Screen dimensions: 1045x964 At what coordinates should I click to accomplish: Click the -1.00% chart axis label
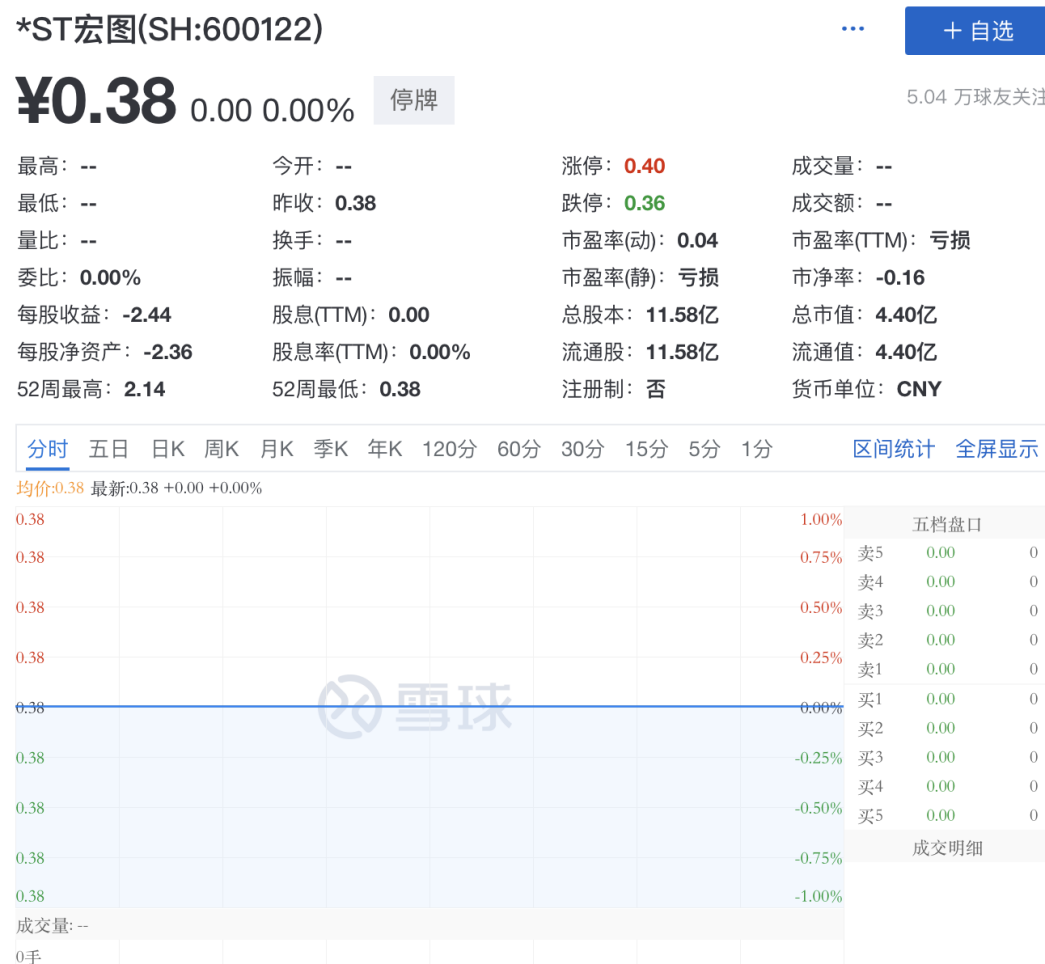(818, 896)
